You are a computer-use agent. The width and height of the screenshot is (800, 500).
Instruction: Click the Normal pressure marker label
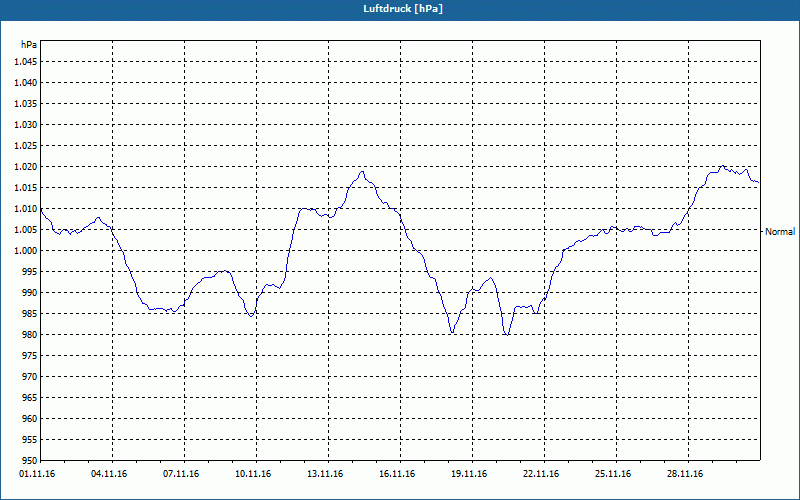click(780, 232)
